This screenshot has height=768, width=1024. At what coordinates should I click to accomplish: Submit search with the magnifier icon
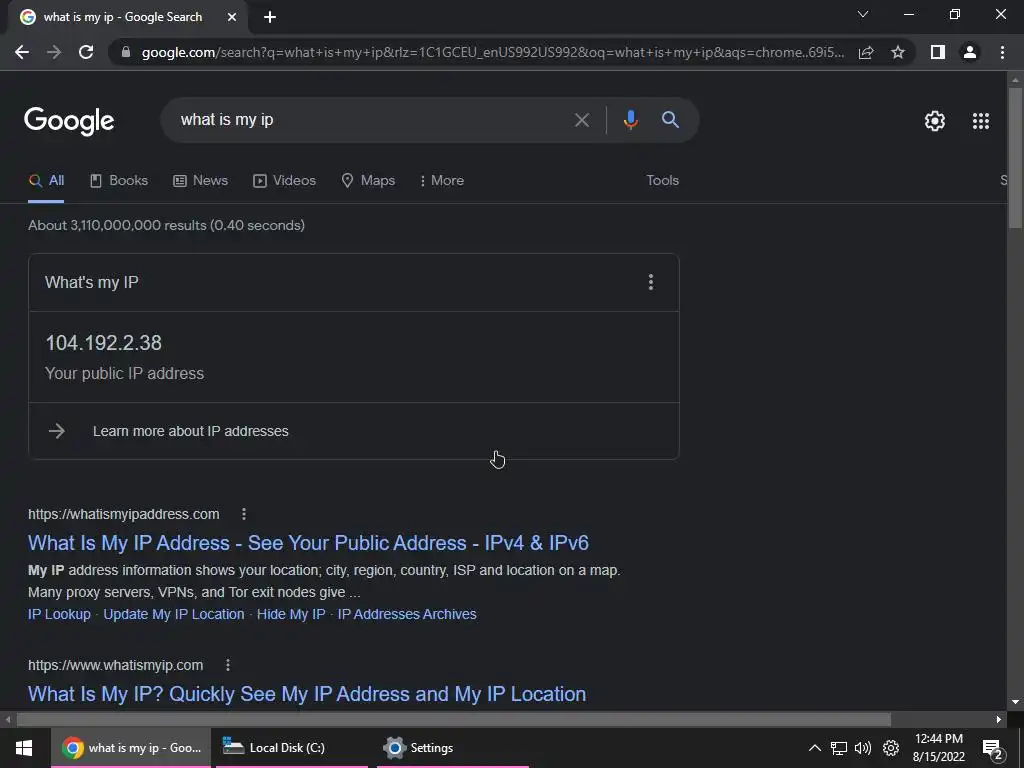pyautogui.click(x=670, y=120)
